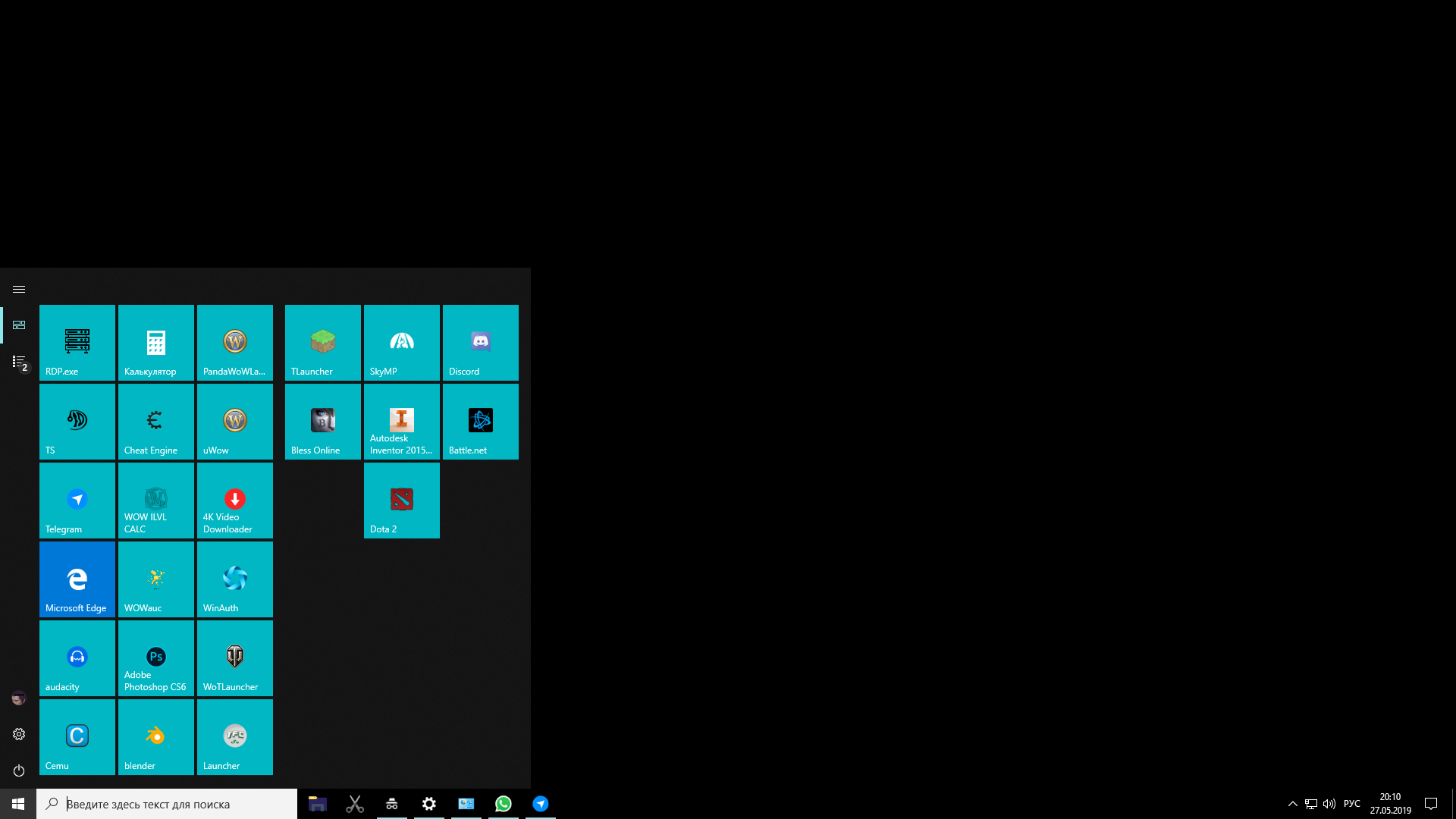Open the PandaWoWLauncher tile
This screenshot has width=1456, height=819.
[235, 343]
